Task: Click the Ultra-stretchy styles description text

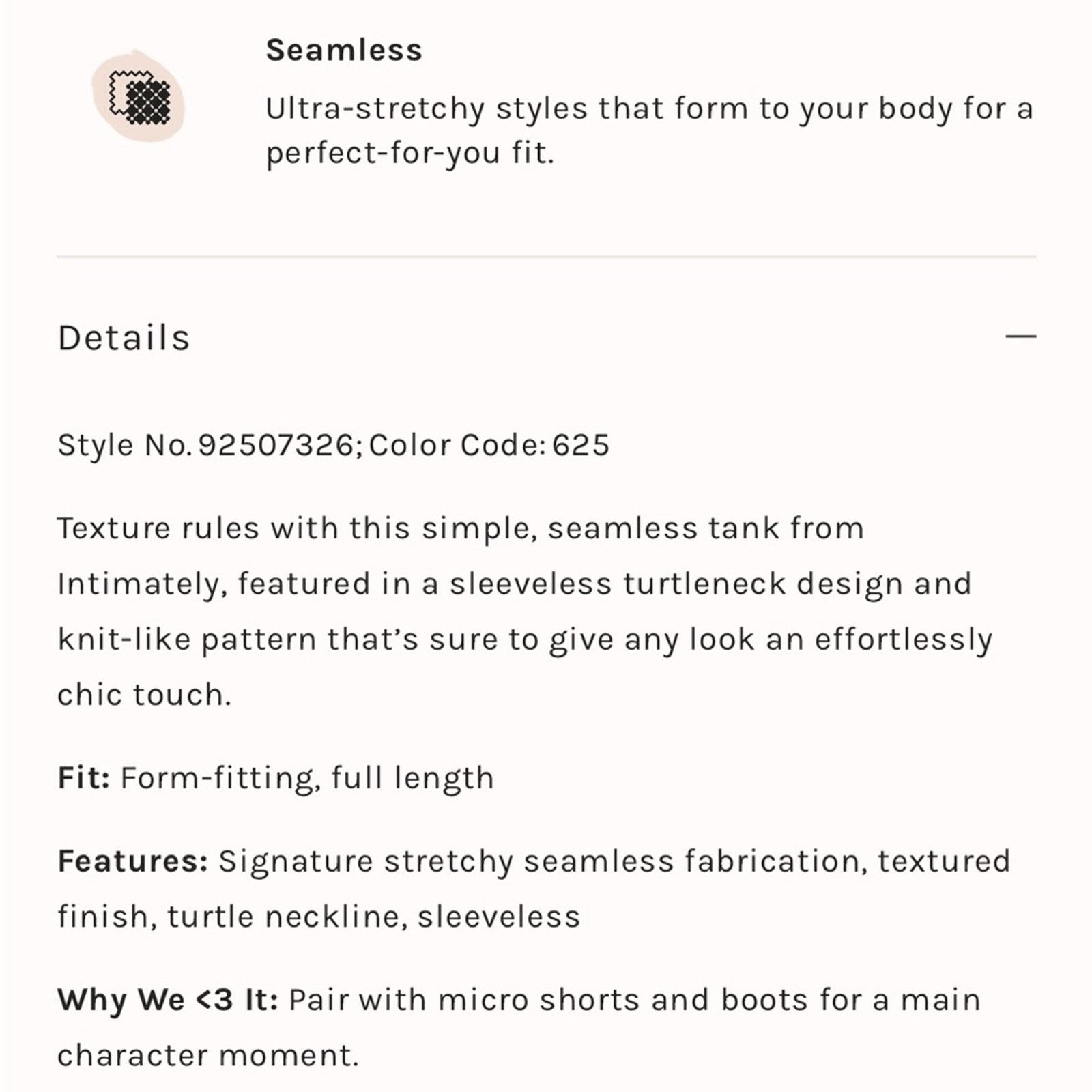Action: (x=649, y=130)
